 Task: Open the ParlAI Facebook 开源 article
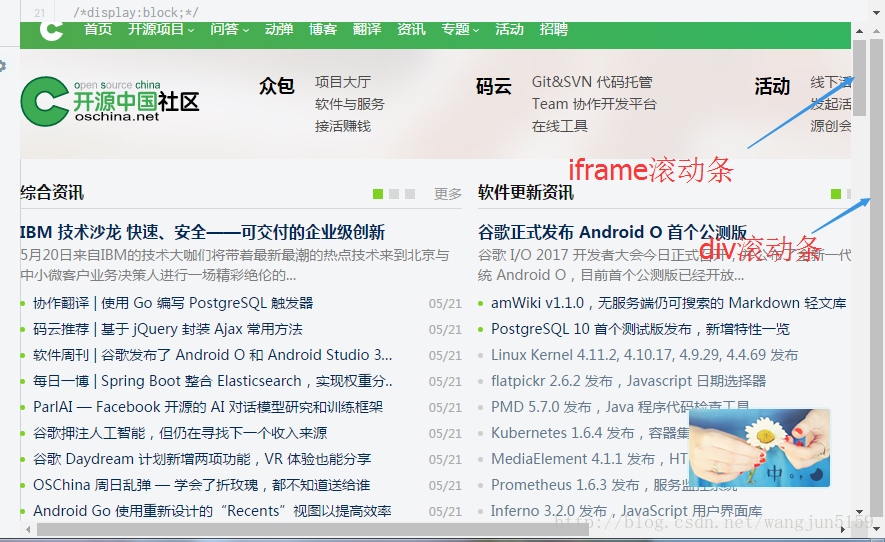click(208, 407)
